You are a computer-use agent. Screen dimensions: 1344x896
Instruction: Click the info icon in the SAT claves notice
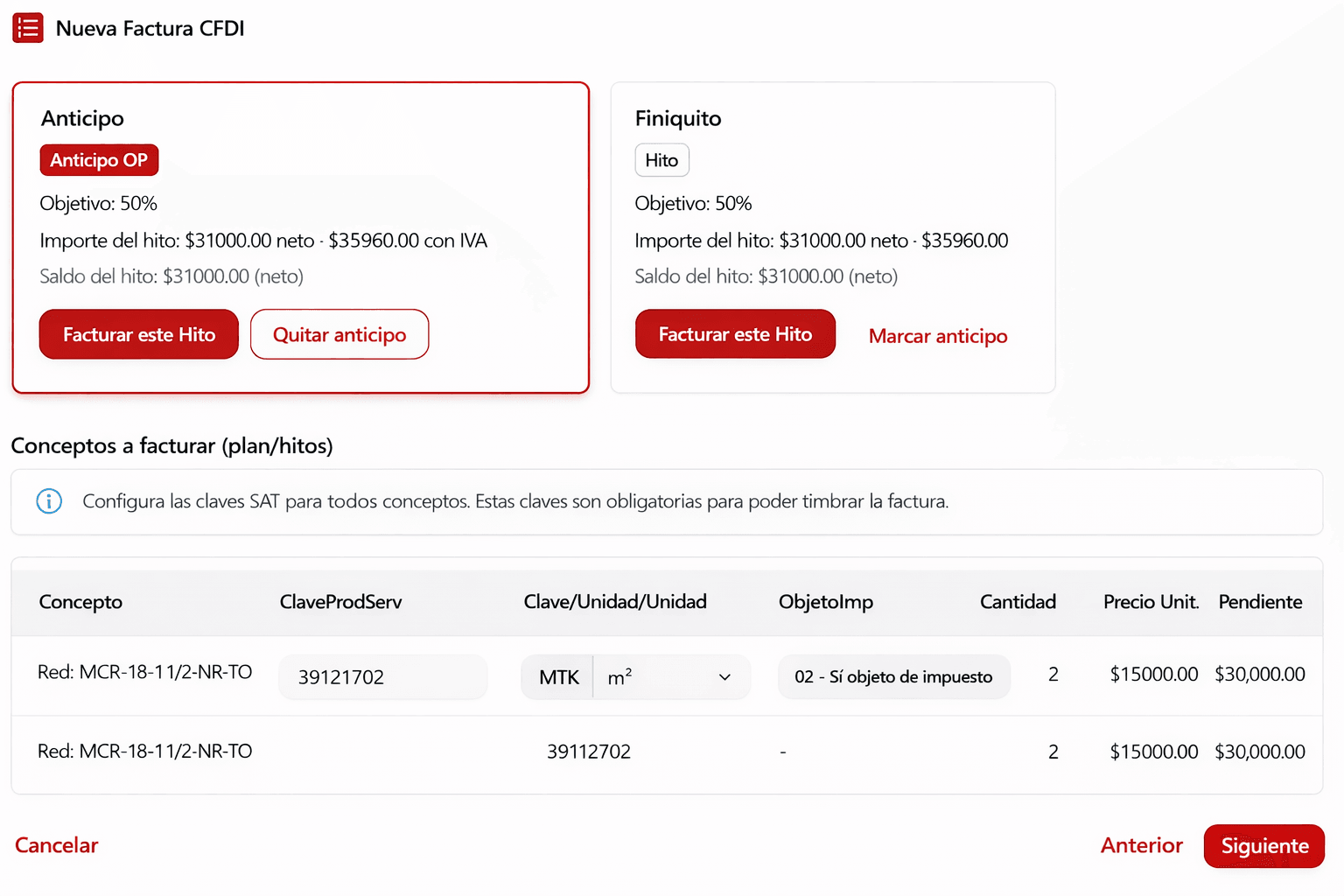49,501
